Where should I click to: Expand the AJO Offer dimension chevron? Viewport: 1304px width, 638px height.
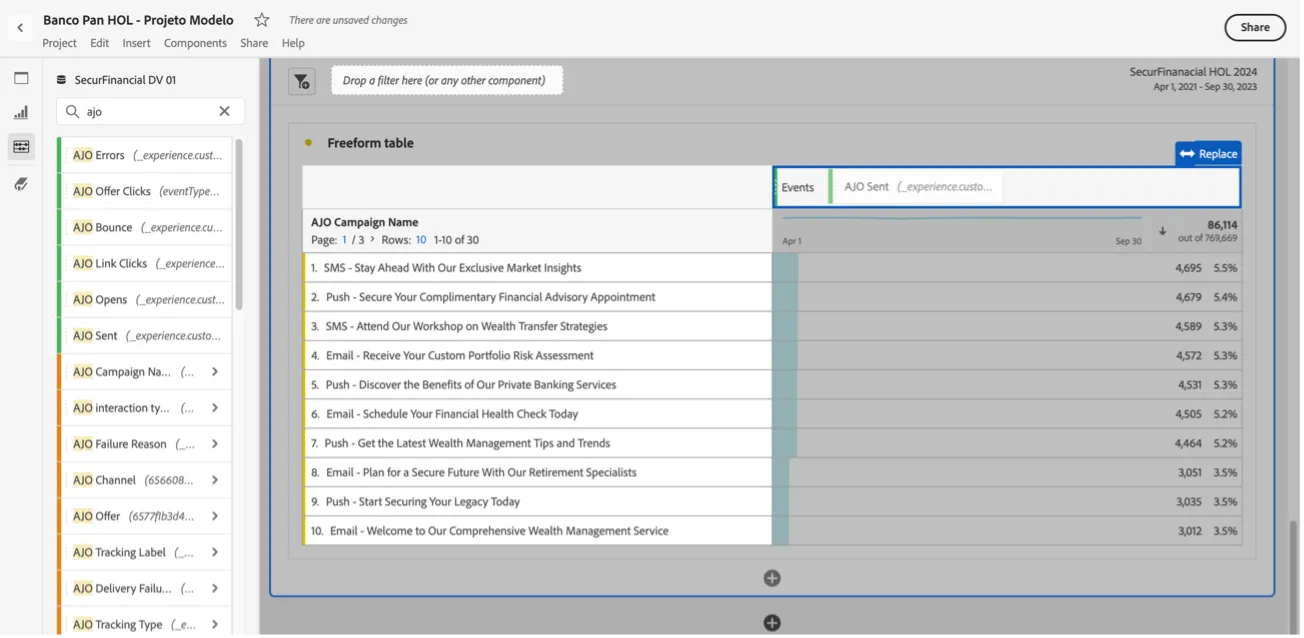215,516
